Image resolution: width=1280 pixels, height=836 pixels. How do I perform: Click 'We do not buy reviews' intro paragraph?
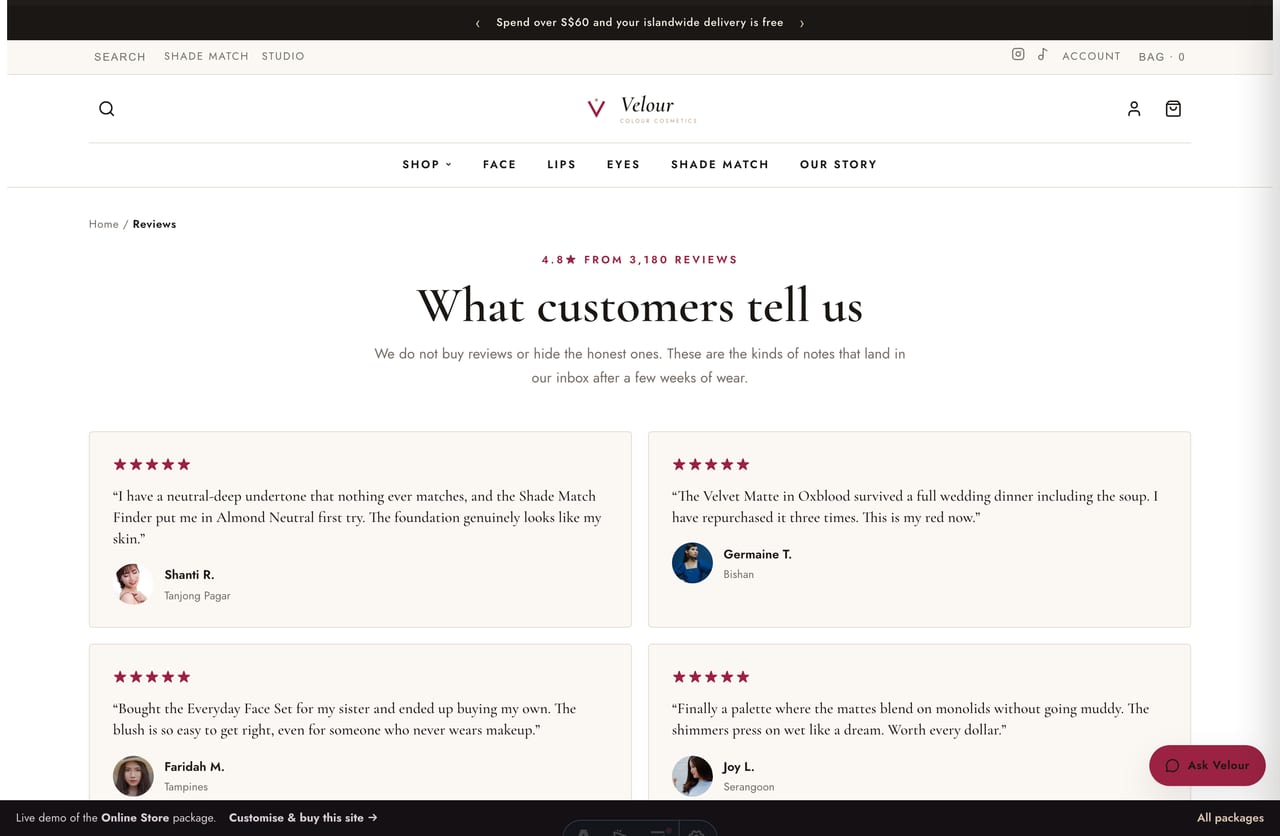pos(640,366)
